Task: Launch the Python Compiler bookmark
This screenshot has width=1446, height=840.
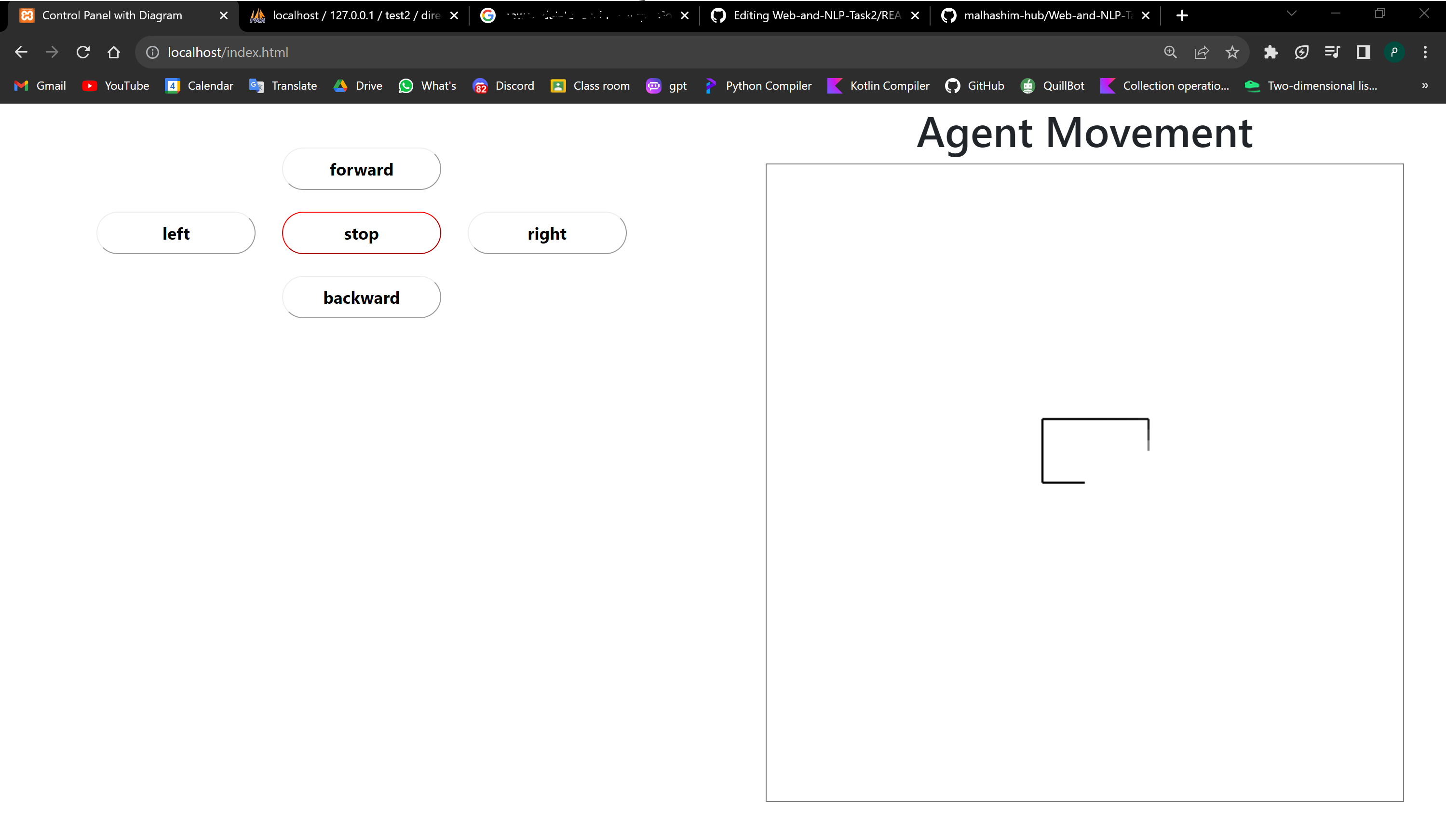Action: (757, 85)
